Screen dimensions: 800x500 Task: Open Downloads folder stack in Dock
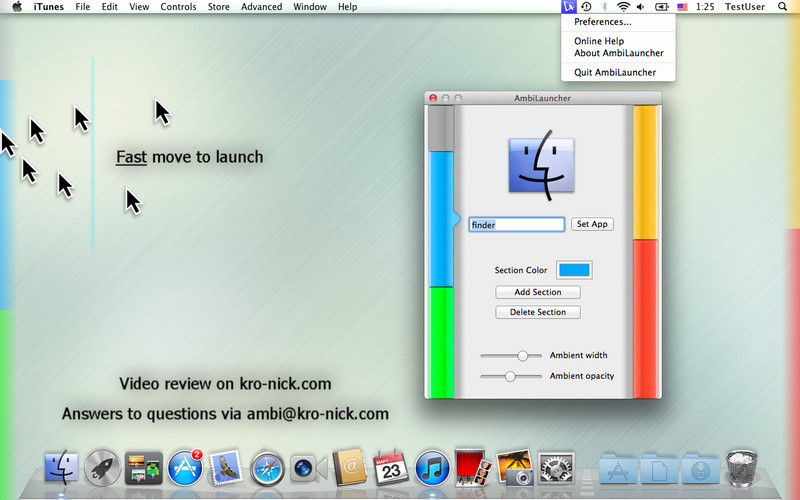701,469
